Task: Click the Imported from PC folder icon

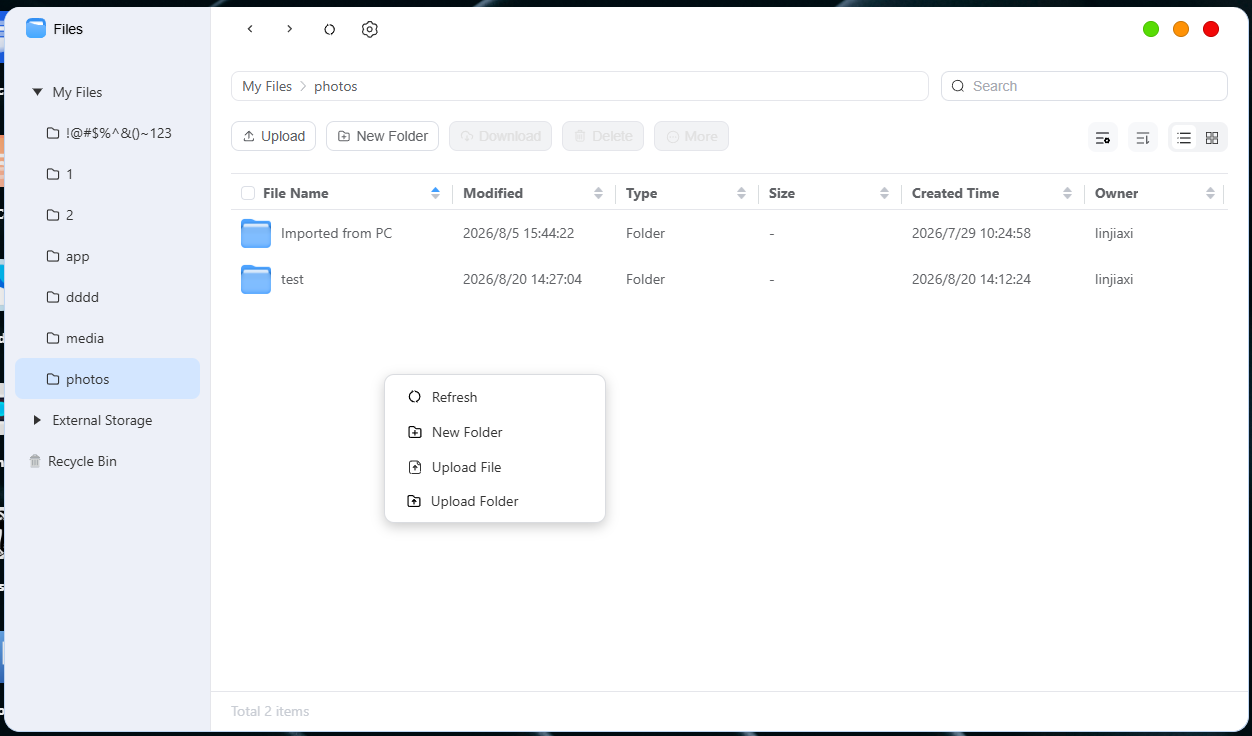Action: [x=256, y=233]
